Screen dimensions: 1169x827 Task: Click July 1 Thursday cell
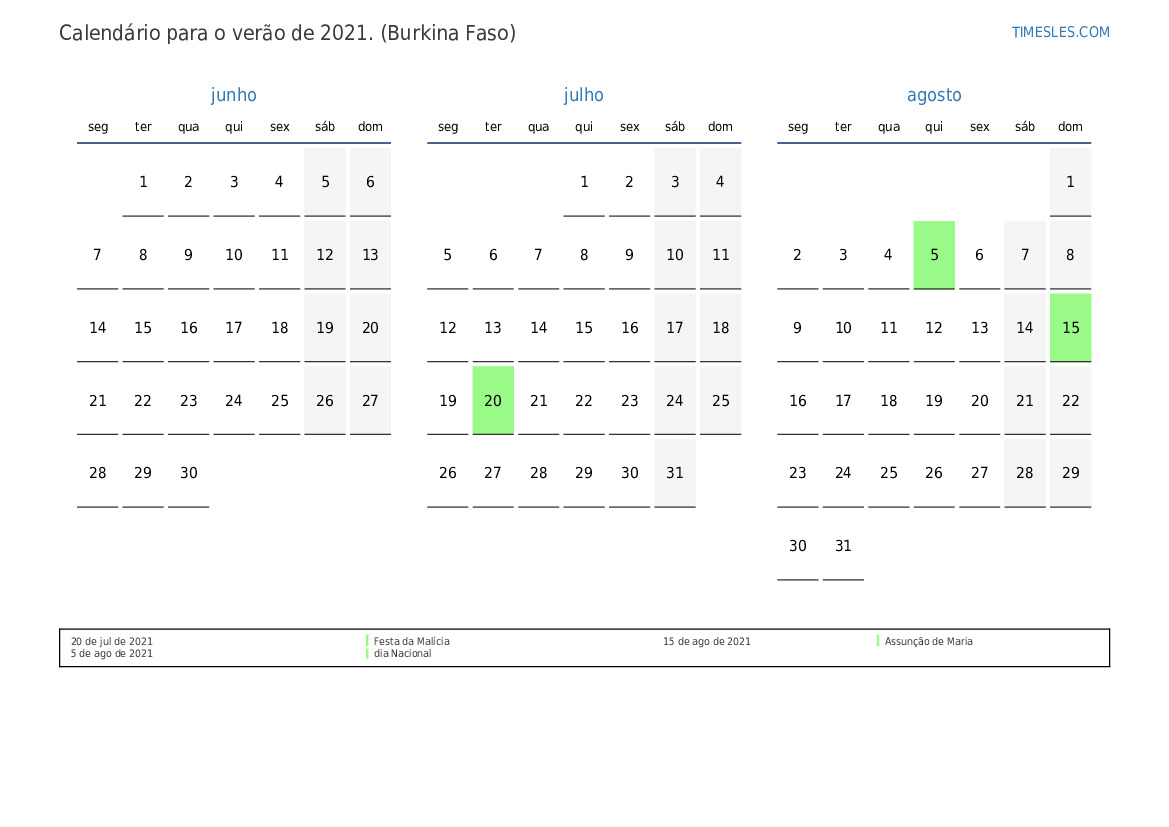[x=584, y=182]
